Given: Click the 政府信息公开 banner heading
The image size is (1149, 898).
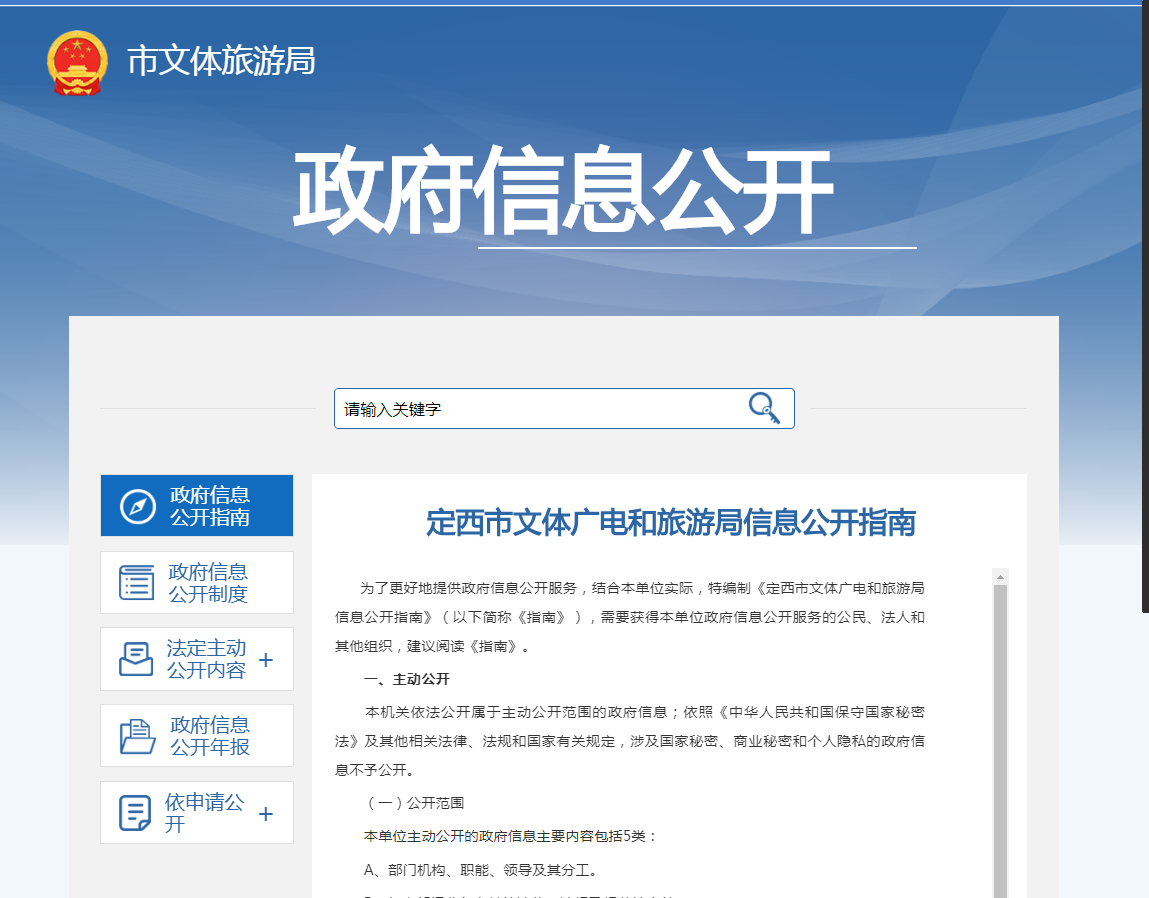Looking at the screenshot, I should [x=563, y=192].
